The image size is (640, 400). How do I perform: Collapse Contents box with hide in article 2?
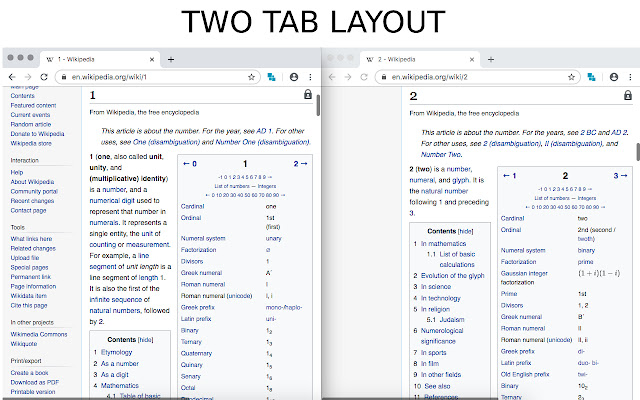point(465,231)
